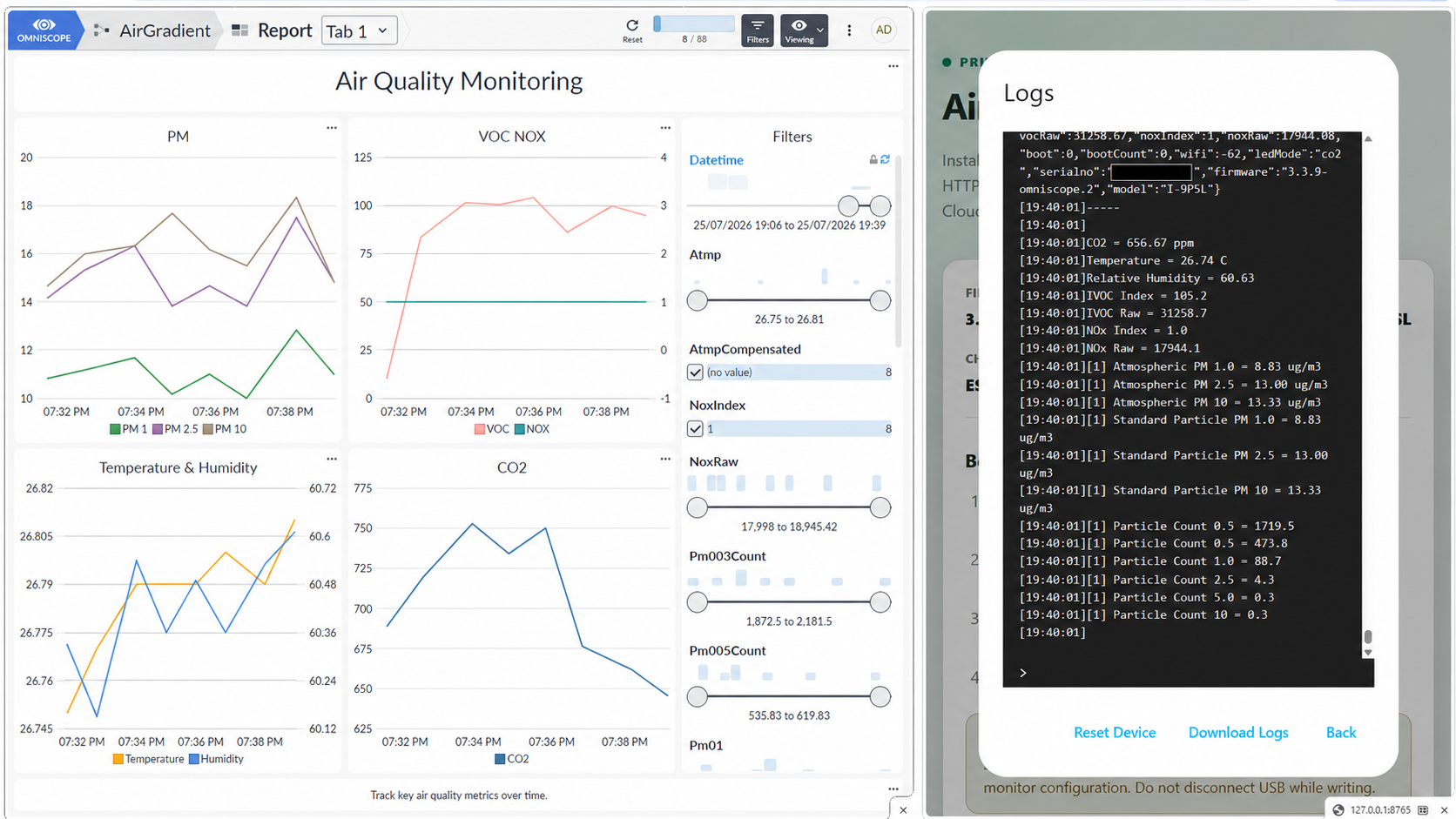Open Temperature & Humidity chart options menu
This screenshot has height=819, width=1456.
coord(332,459)
